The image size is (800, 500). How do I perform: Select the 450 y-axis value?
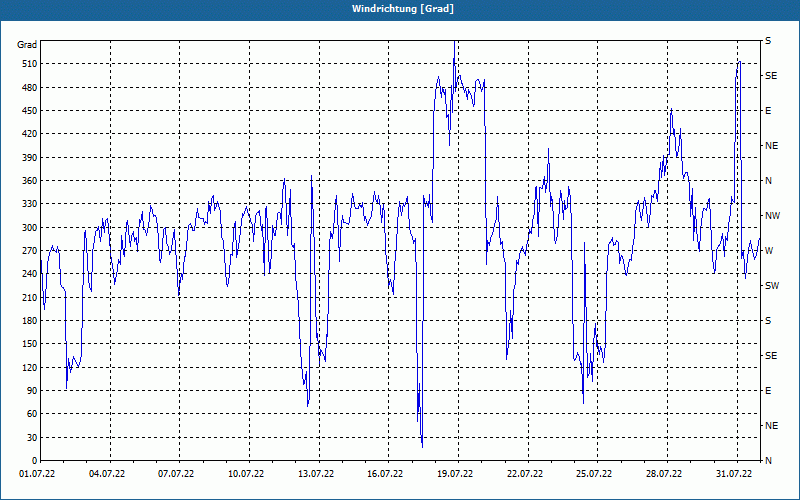pyautogui.click(x=30, y=111)
